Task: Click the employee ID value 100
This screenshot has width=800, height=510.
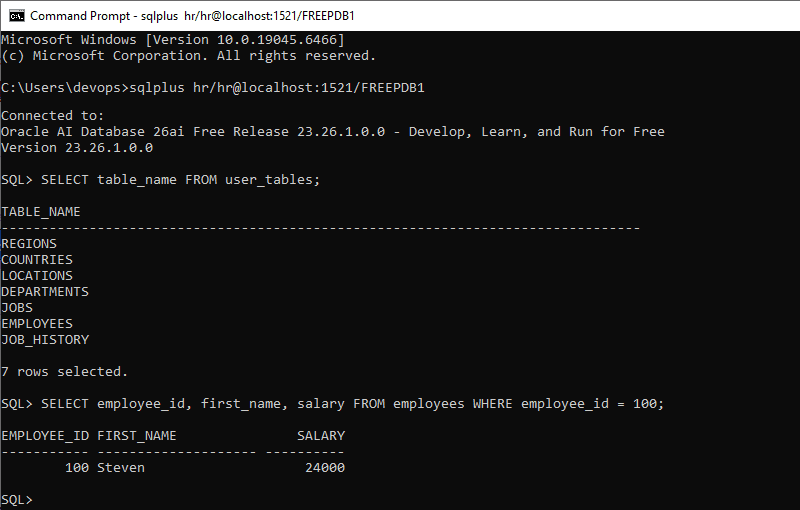Action: pos(77,467)
